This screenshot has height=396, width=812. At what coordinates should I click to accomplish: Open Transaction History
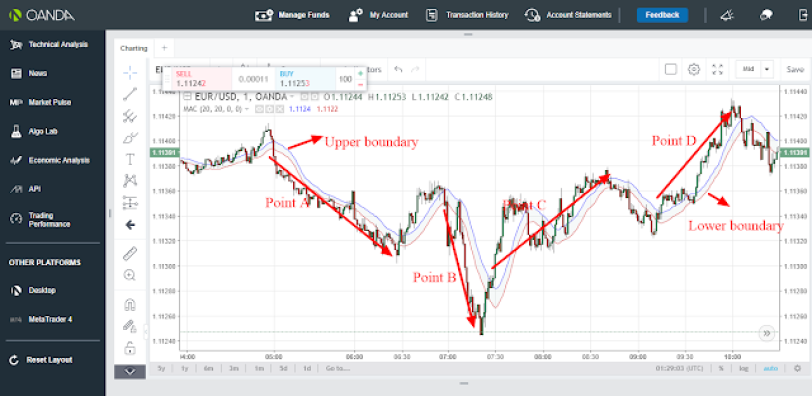(467, 15)
